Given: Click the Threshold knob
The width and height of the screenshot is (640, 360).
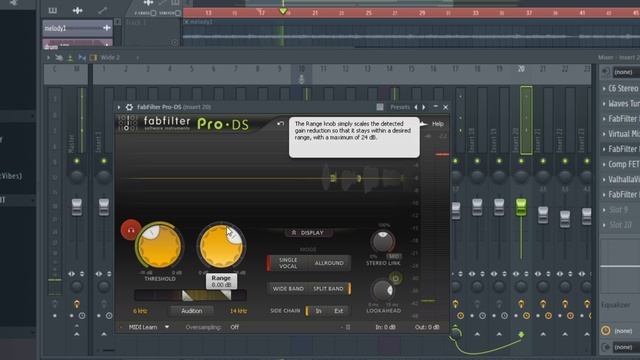Looking at the screenshot, I should click(160, 246).
